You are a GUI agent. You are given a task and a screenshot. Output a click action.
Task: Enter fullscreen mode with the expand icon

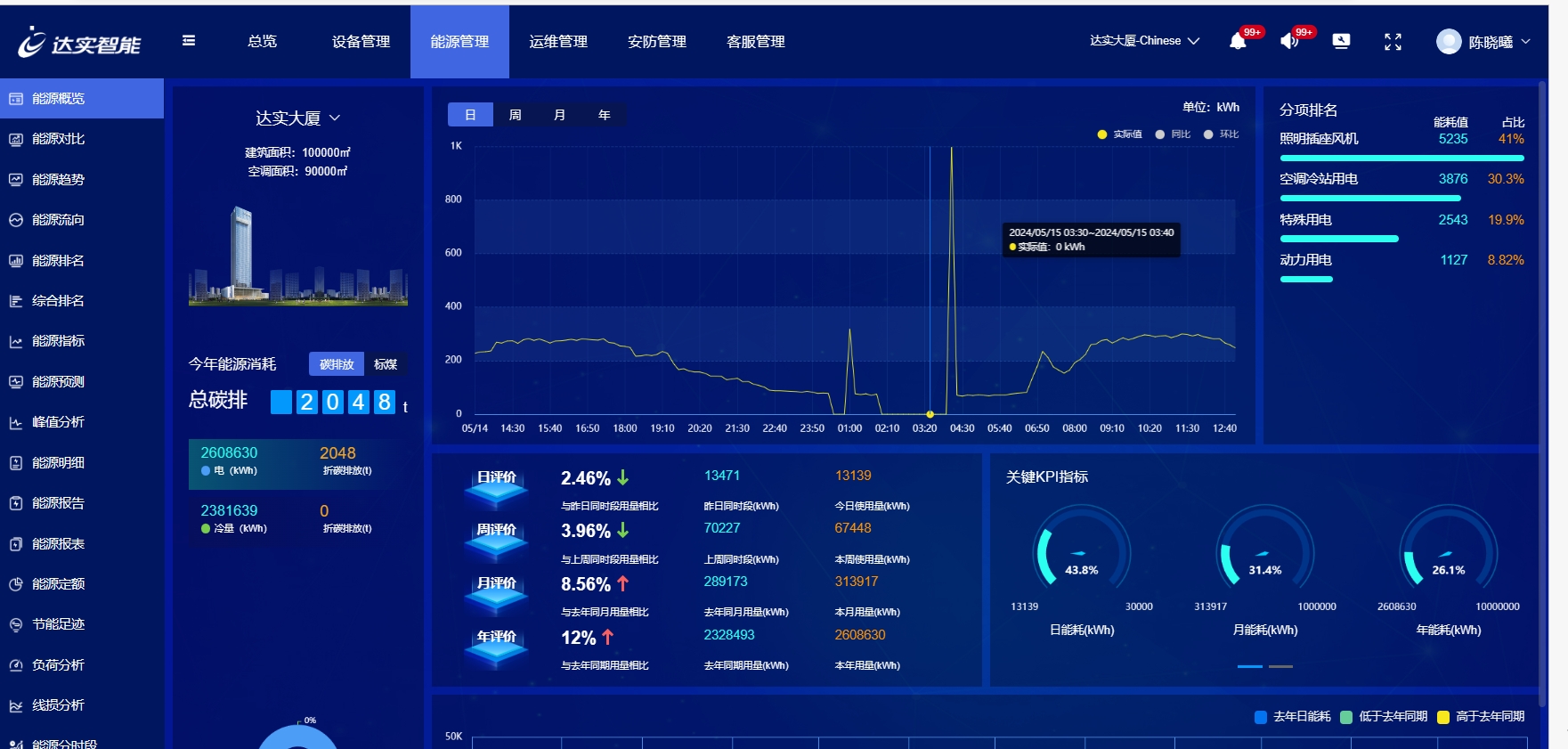[1393, 42]
